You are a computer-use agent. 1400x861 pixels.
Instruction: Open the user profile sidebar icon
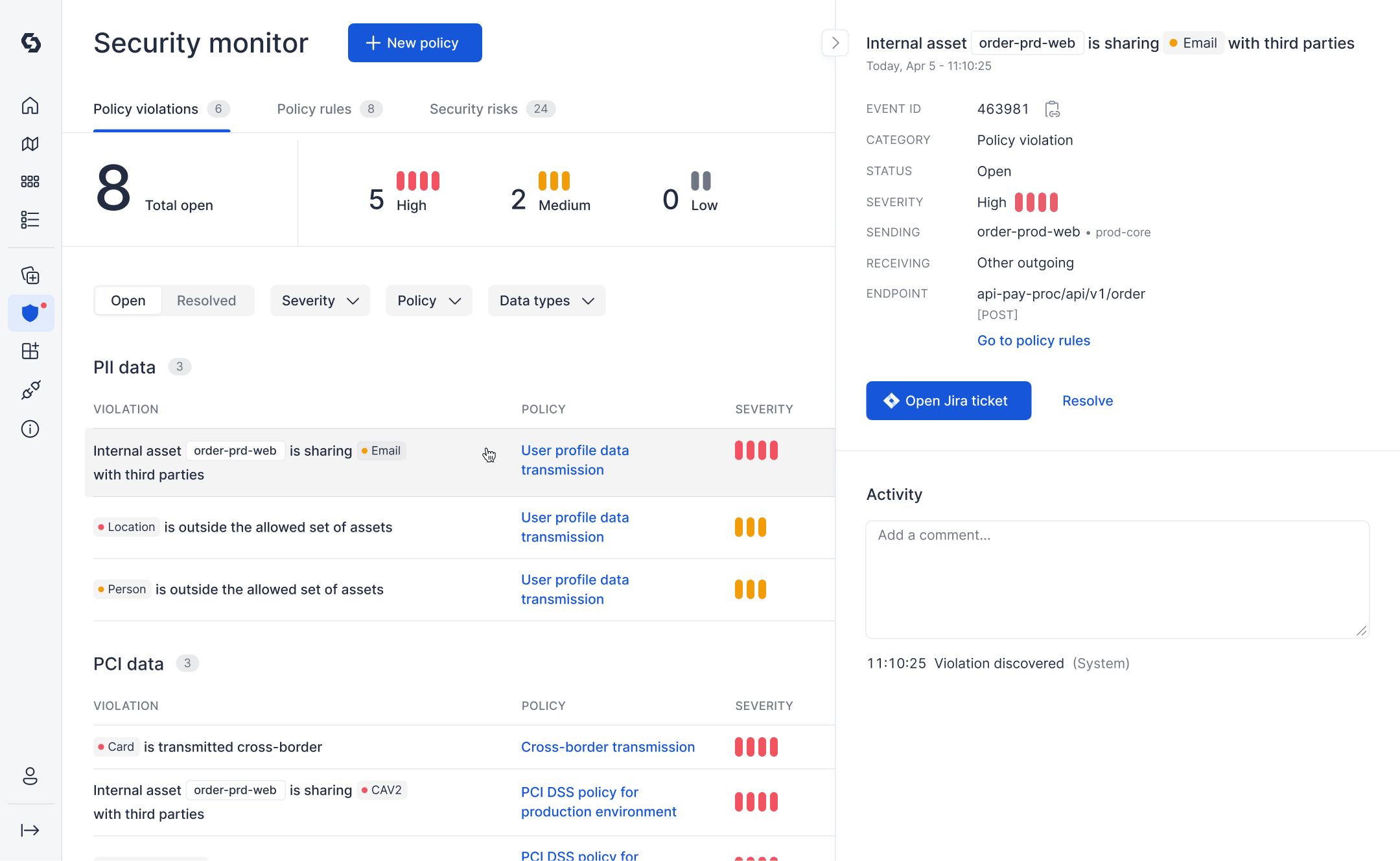30,776
